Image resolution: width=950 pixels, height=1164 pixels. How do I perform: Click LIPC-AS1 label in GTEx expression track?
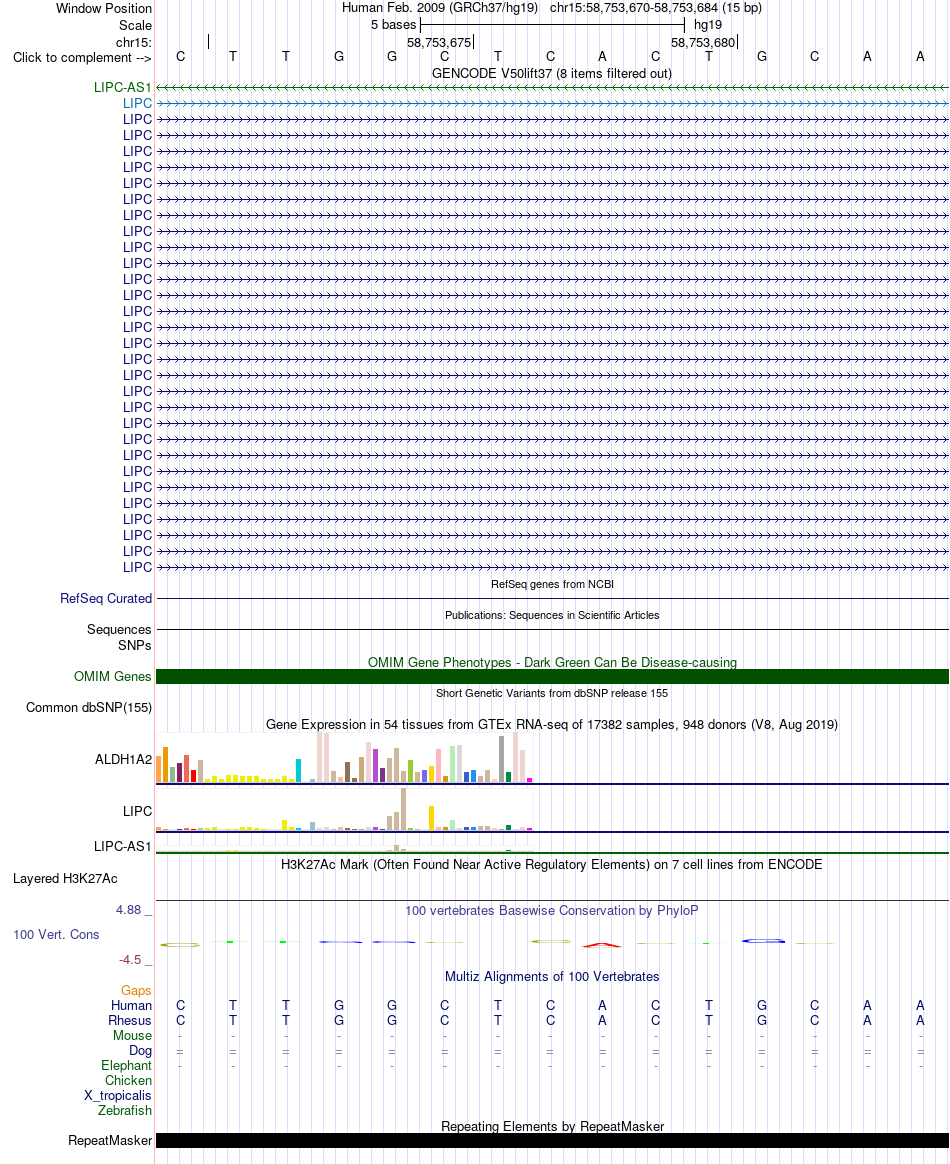pyautogui.click(x=122, y=846)
